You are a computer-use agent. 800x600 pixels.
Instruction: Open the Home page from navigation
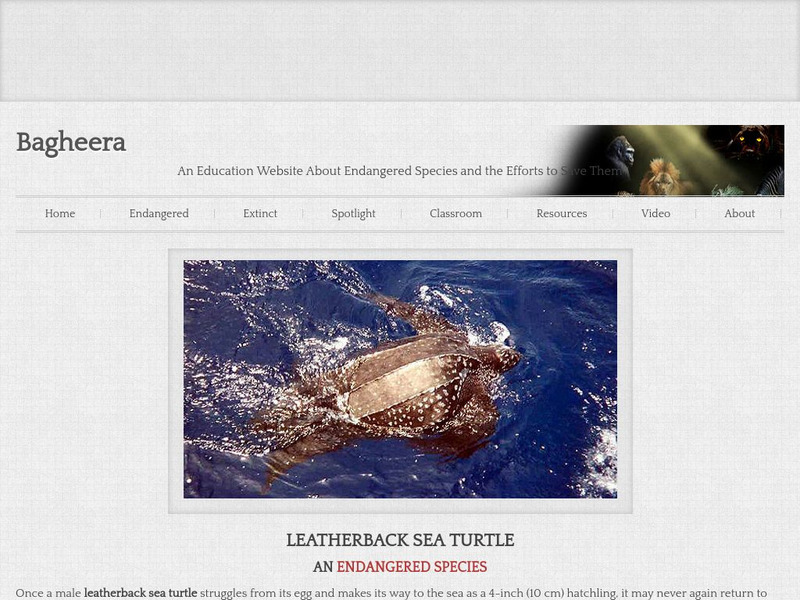coord(60,213)
